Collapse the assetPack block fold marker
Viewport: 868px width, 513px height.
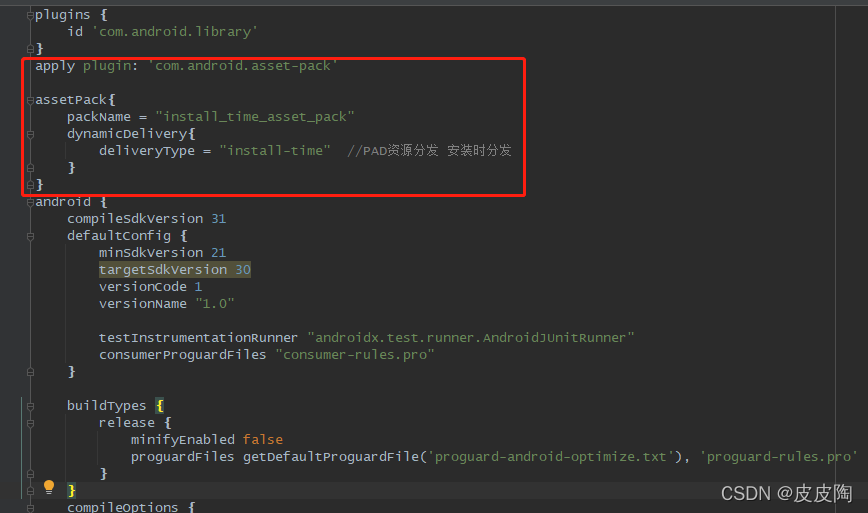(30, 100)
